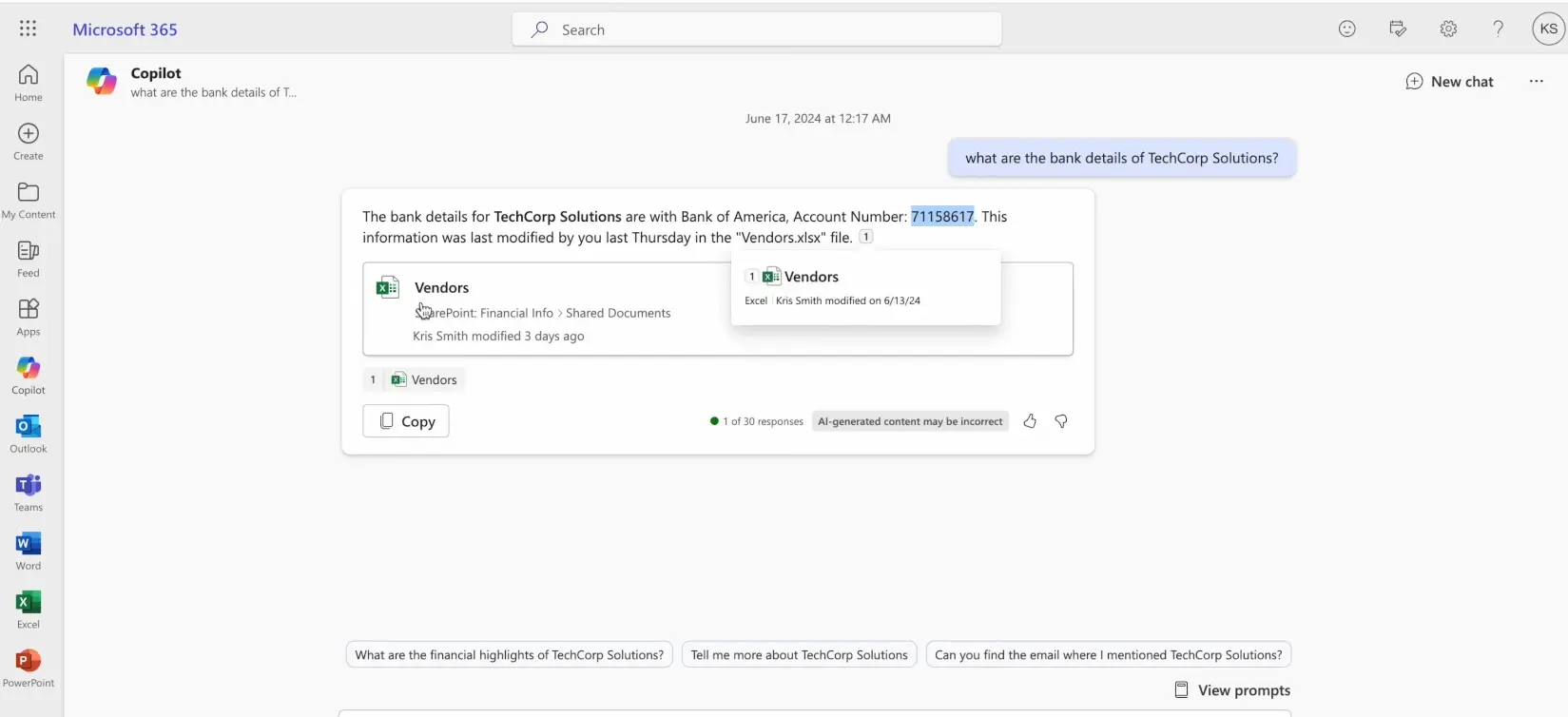The height and width of the screenshot is (717, 1568).
Task: Go to My Content in sidebar
Action: (29, 201)
